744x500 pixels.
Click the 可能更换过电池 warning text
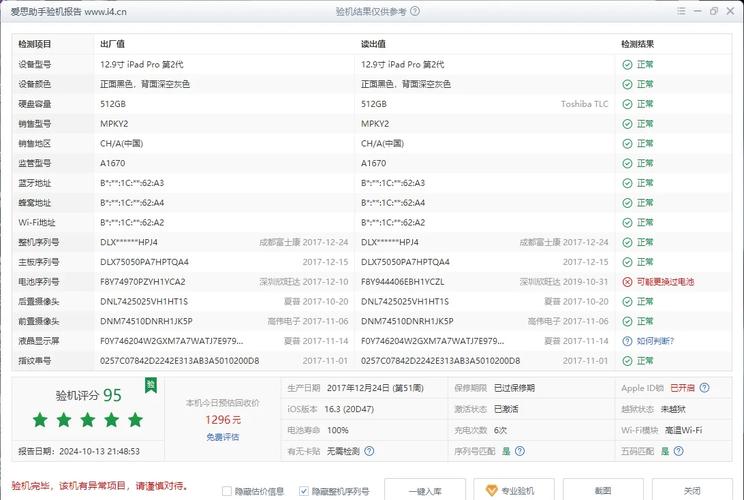(x=665, y=282)
